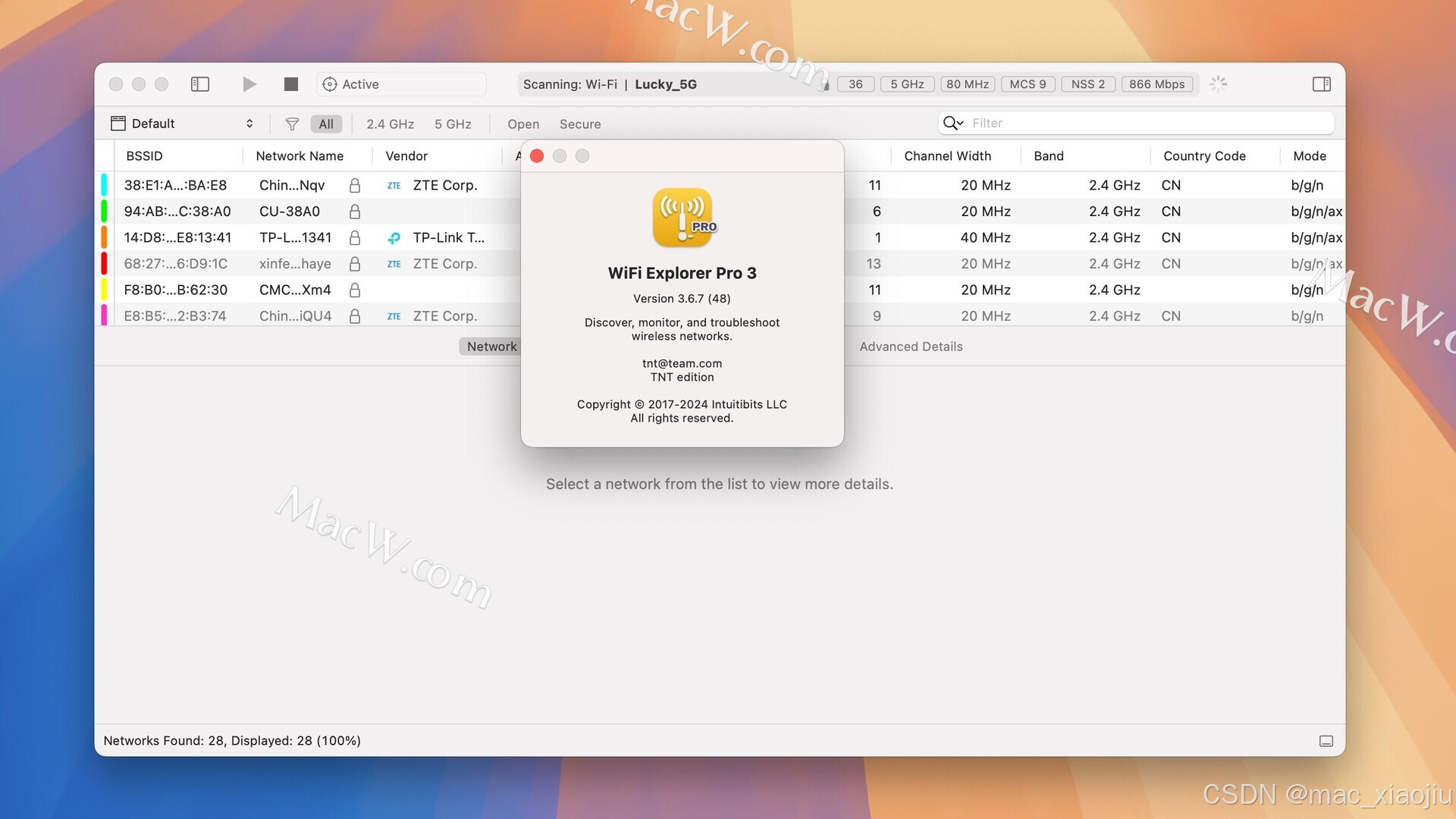
Task: Click the Channel Width column header
Action: pyautogui.click(x=947, y=156)
